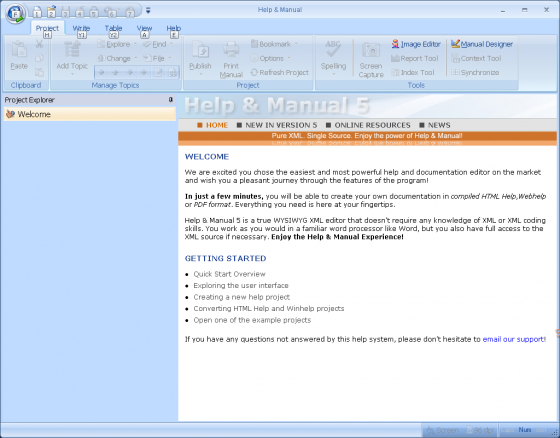Follow the email our support link

click(x=513, y=339)
